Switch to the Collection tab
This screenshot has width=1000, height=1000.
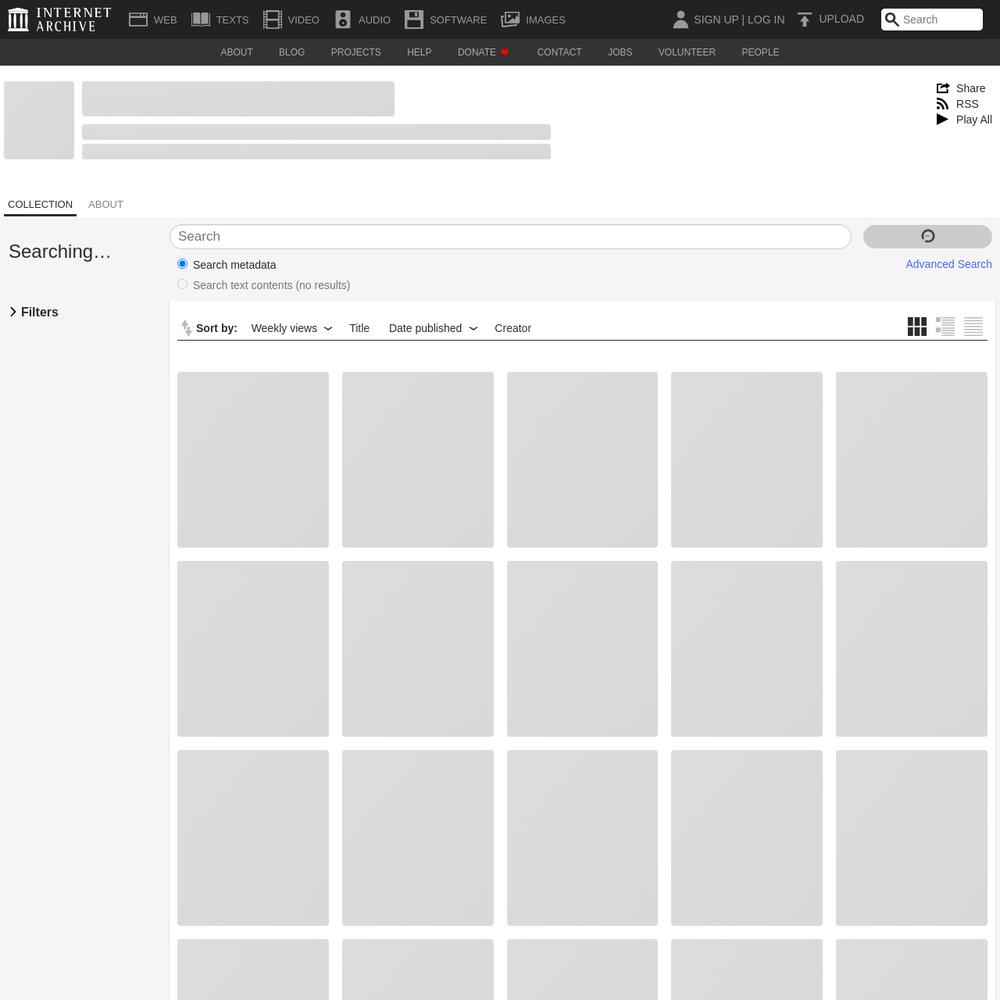[40, 204]
